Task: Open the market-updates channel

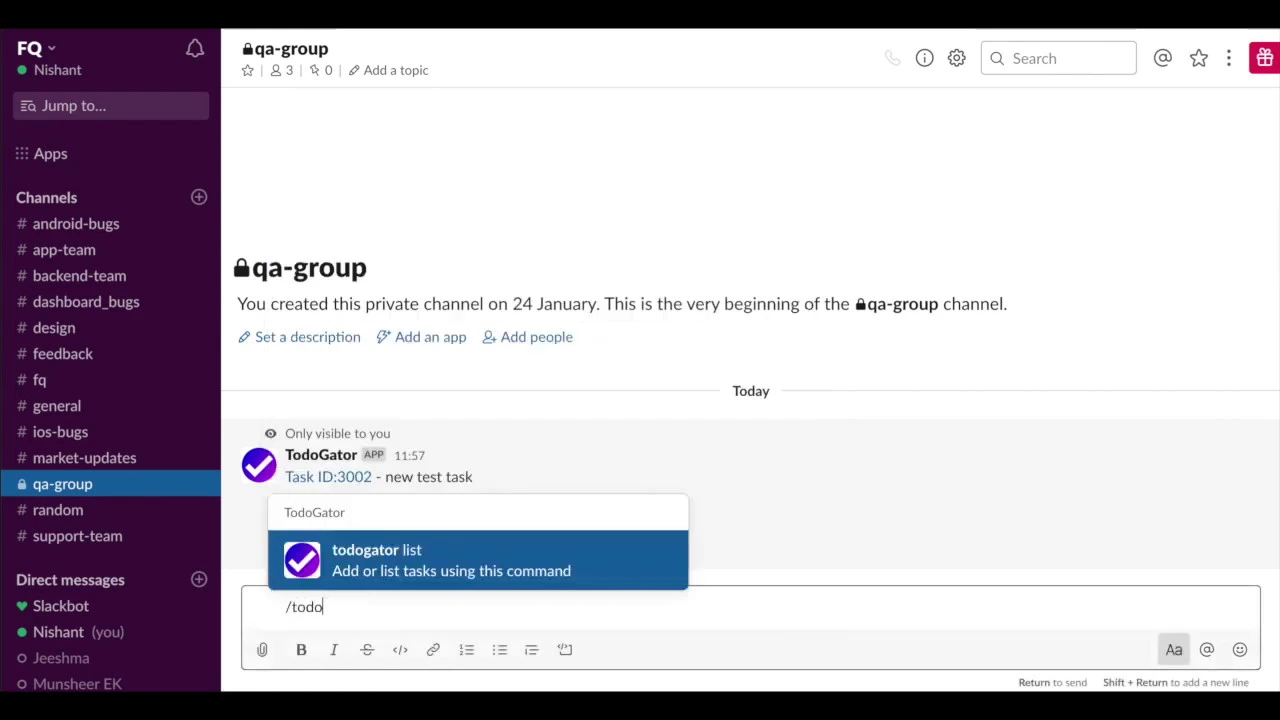Action: [x=110, y=458]
